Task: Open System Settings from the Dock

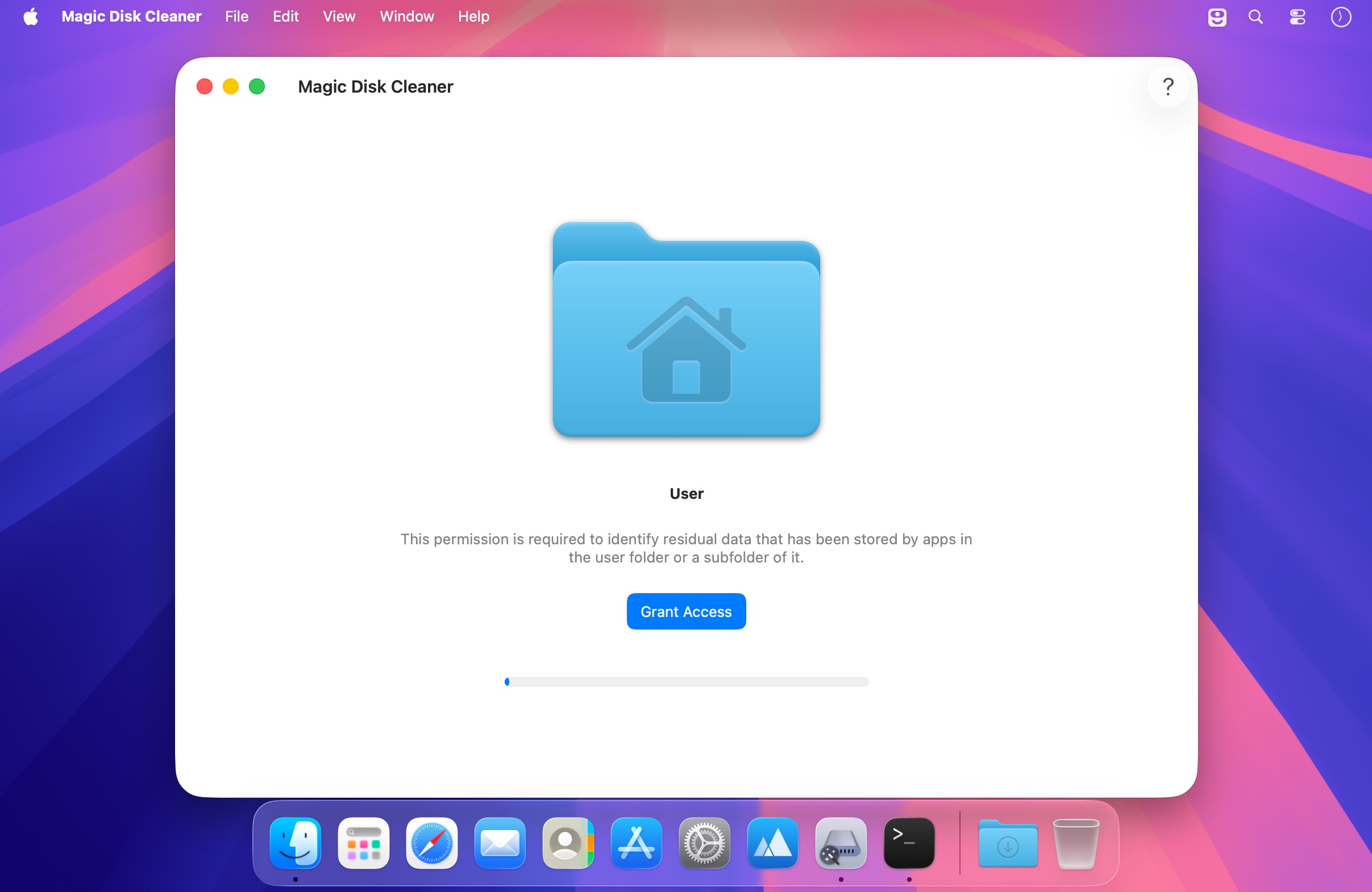Action: coord(704,843)
